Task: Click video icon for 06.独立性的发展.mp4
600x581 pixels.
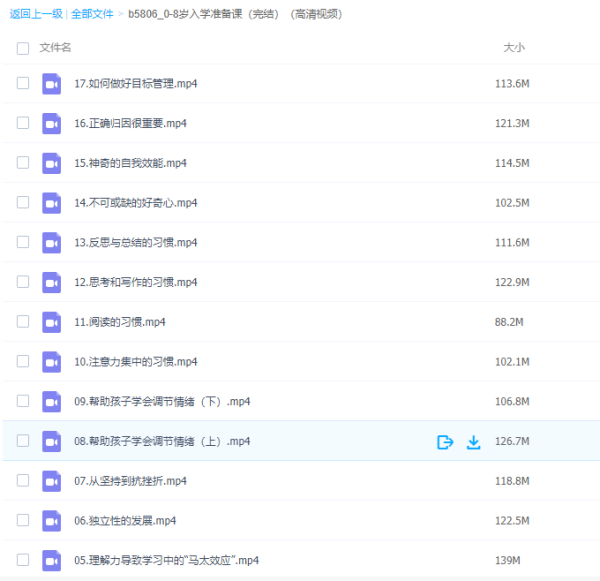Action: [x=52, y=521]
